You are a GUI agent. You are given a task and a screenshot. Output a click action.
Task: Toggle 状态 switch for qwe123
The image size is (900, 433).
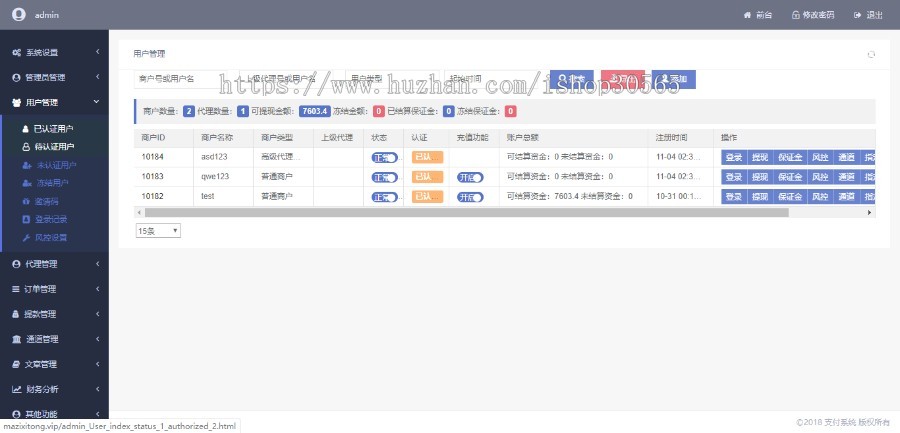(x=384, y=177)
